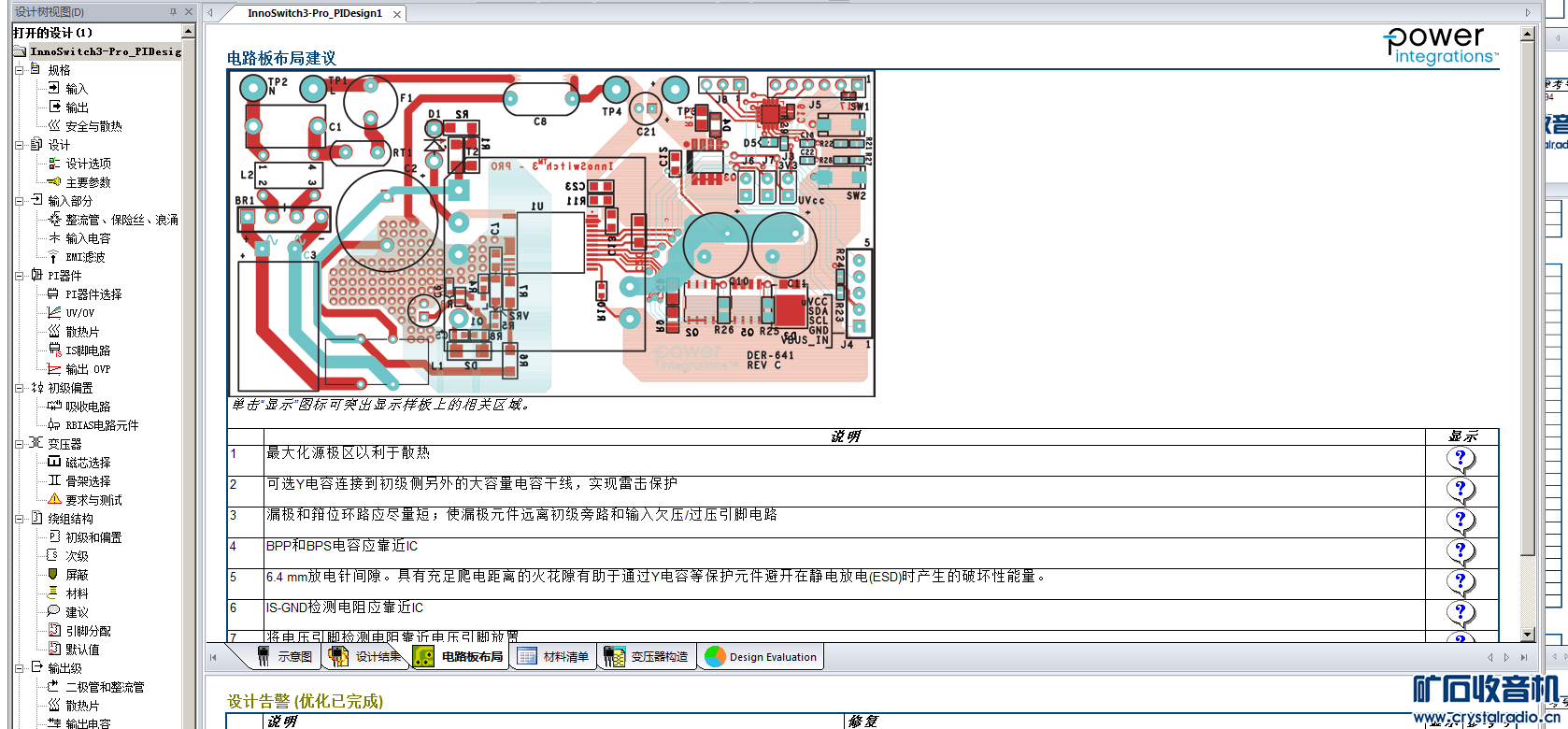Click the 显示 question-mark icon for row 5

[x=1460, y=583]
